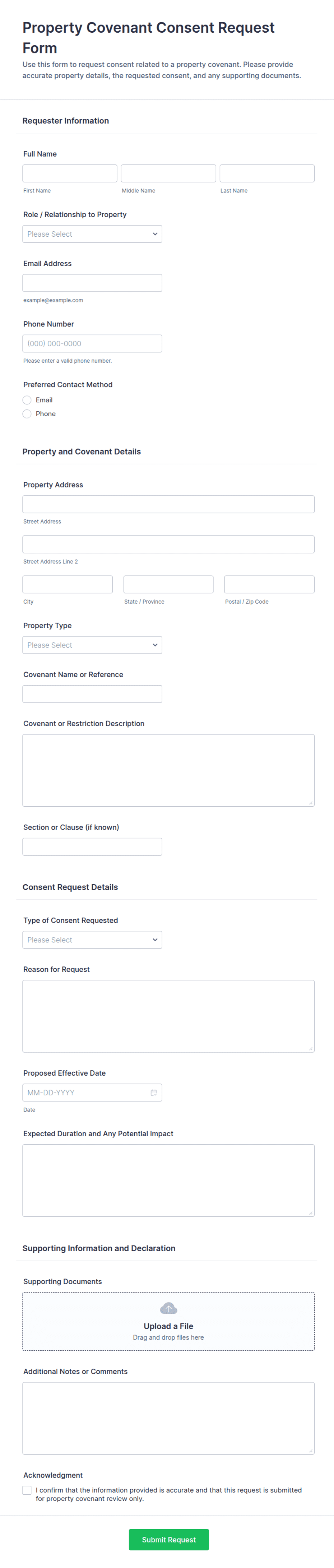Click the Email Address input field
This screenshot has height=1568, width=334.
click(x=92, y=282)
